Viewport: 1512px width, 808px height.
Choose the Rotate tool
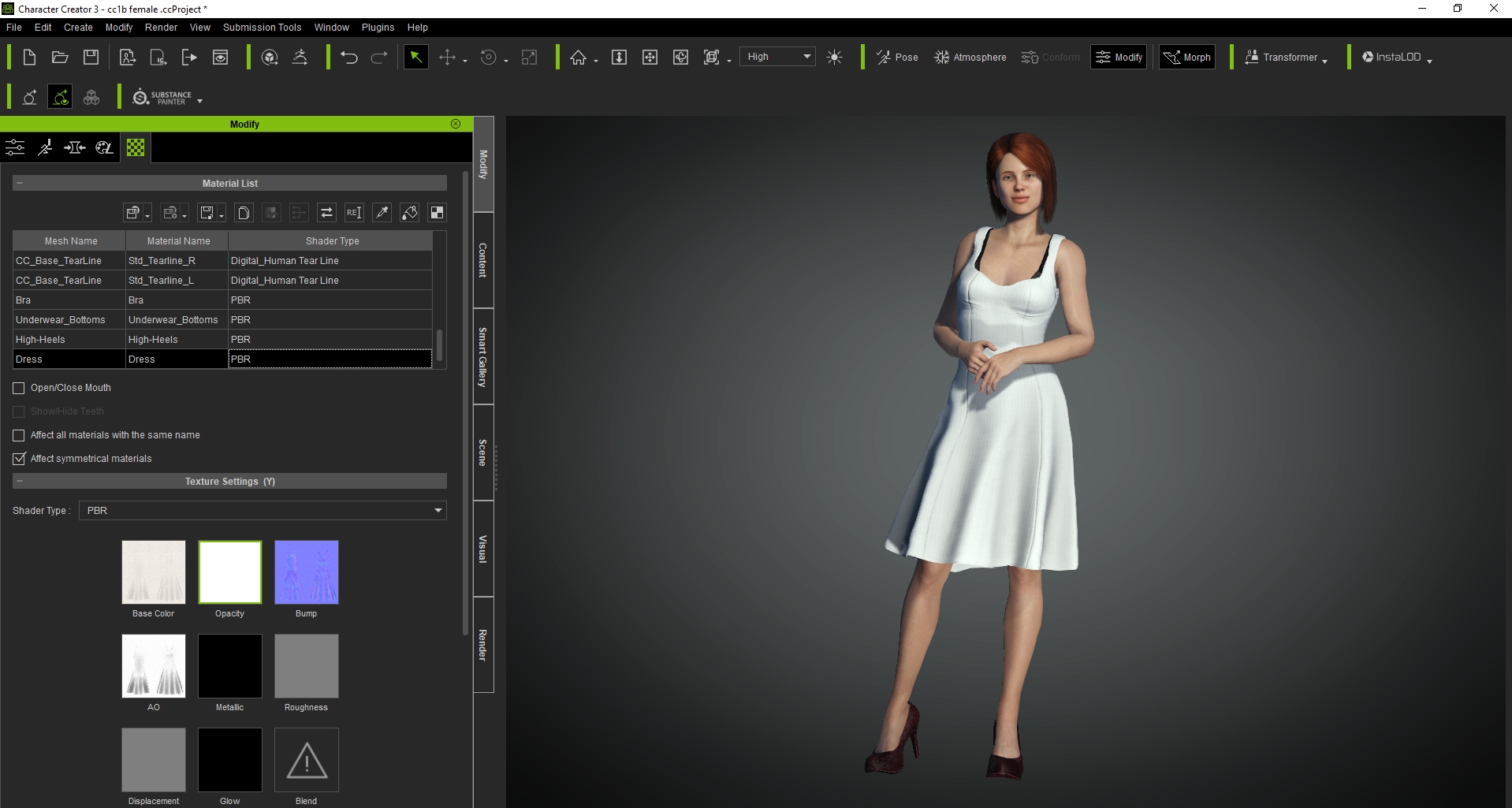[x=489, y=57]
